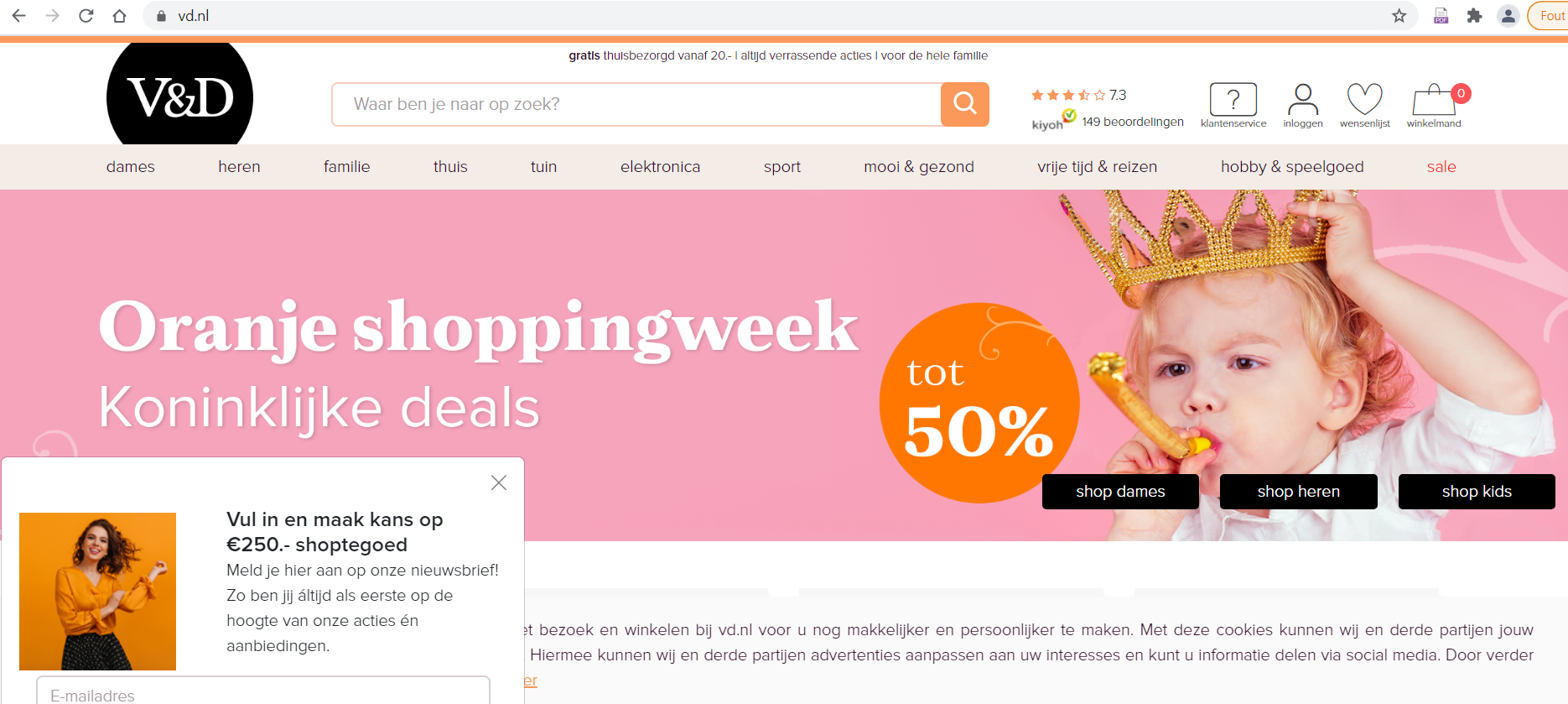The image size is (1568, 704).
Task: Click the V&D logo
Action: click(179, 96)
